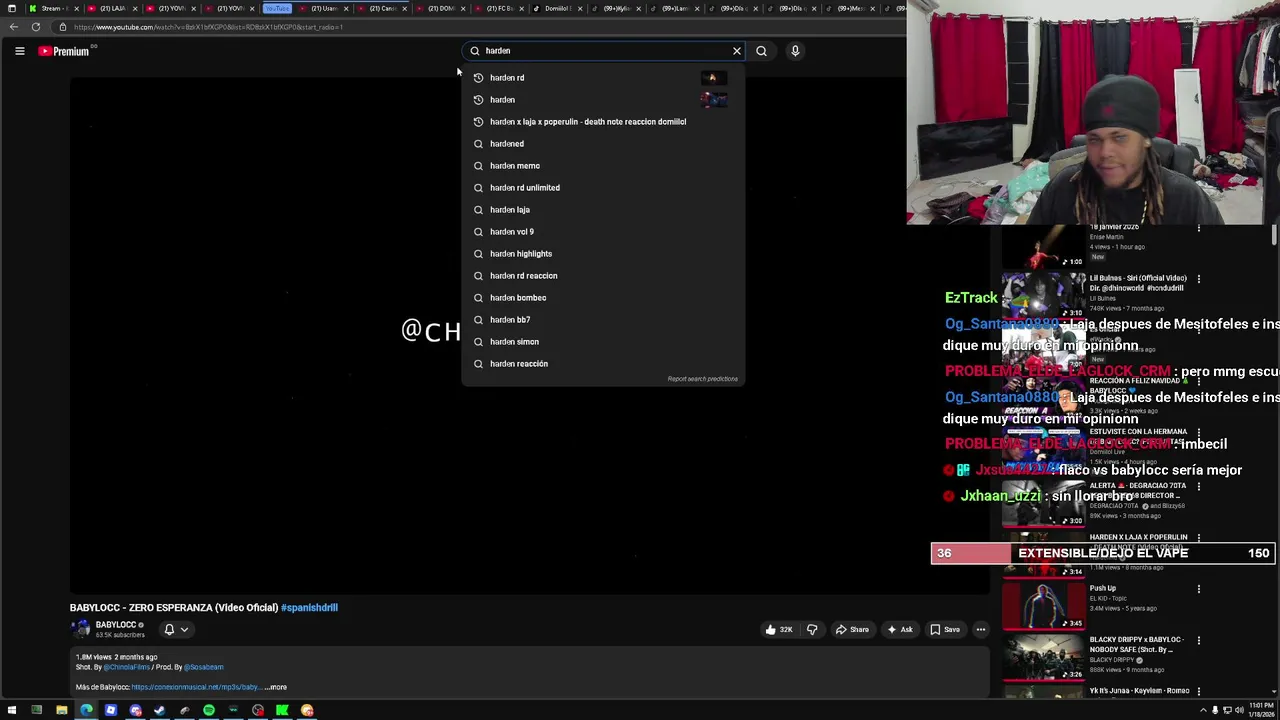
Task: Open the 'ALERTA - DEGRACIAO 70TA' video title
Action: point(1137,490)
